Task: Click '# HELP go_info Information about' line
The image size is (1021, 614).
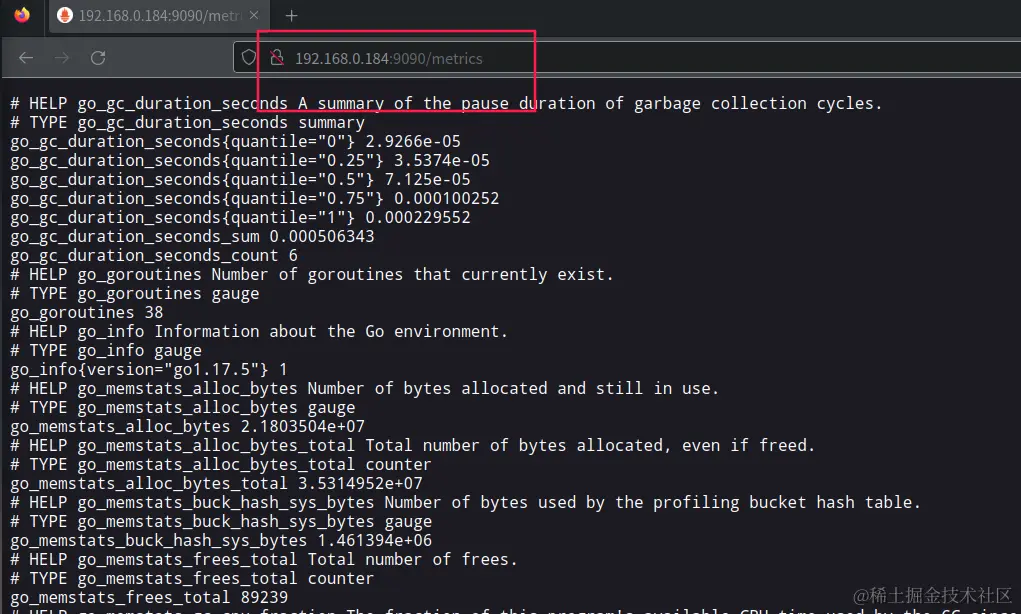Action: tap(259, 331)
